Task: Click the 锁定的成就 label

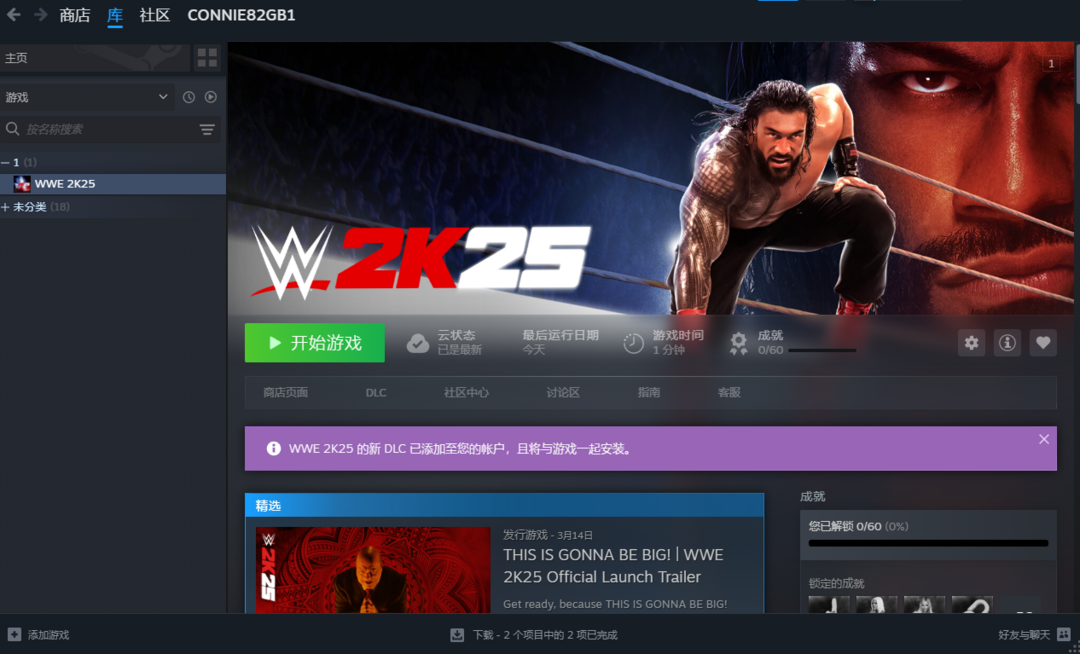Action: click(836, 583)
